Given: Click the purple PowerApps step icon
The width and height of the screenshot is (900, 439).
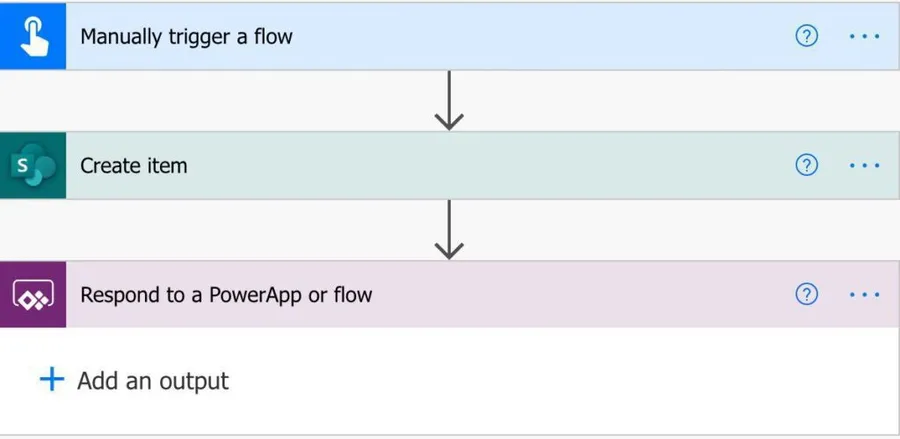Looking at the screenshot, I should [33, 295].
